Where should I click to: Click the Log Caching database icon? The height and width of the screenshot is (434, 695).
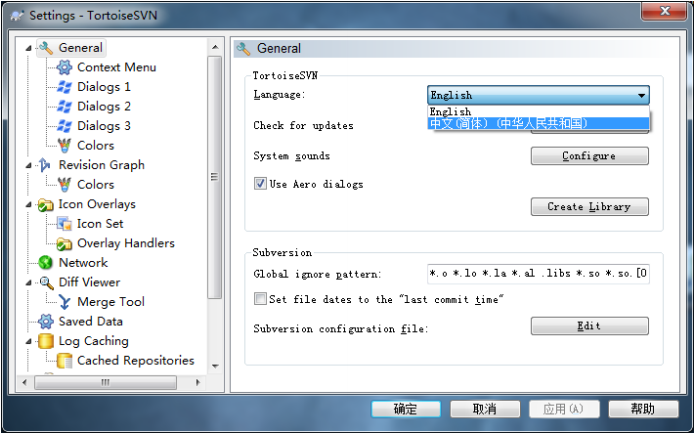pos(45,341)
